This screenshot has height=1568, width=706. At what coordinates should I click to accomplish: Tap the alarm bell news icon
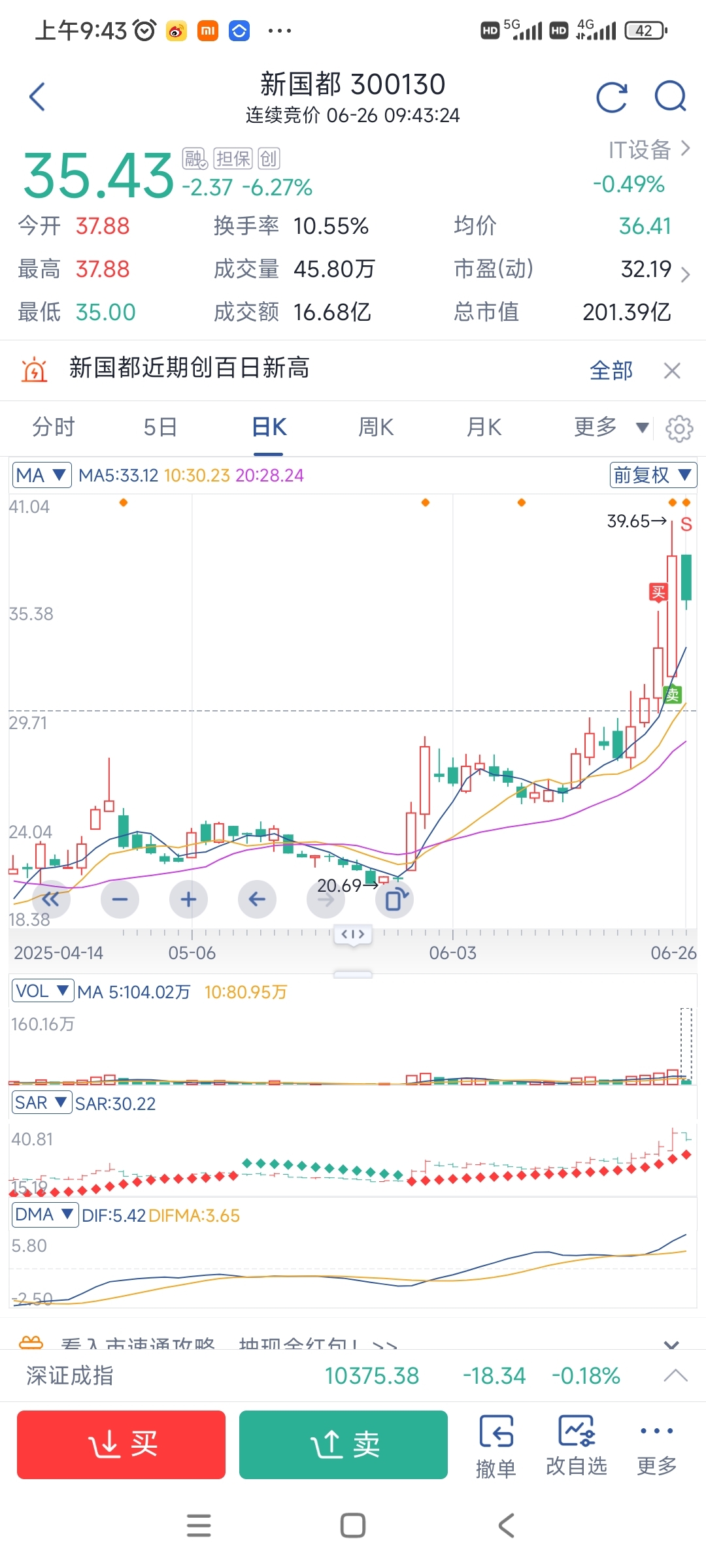click(x=34, y=370)
